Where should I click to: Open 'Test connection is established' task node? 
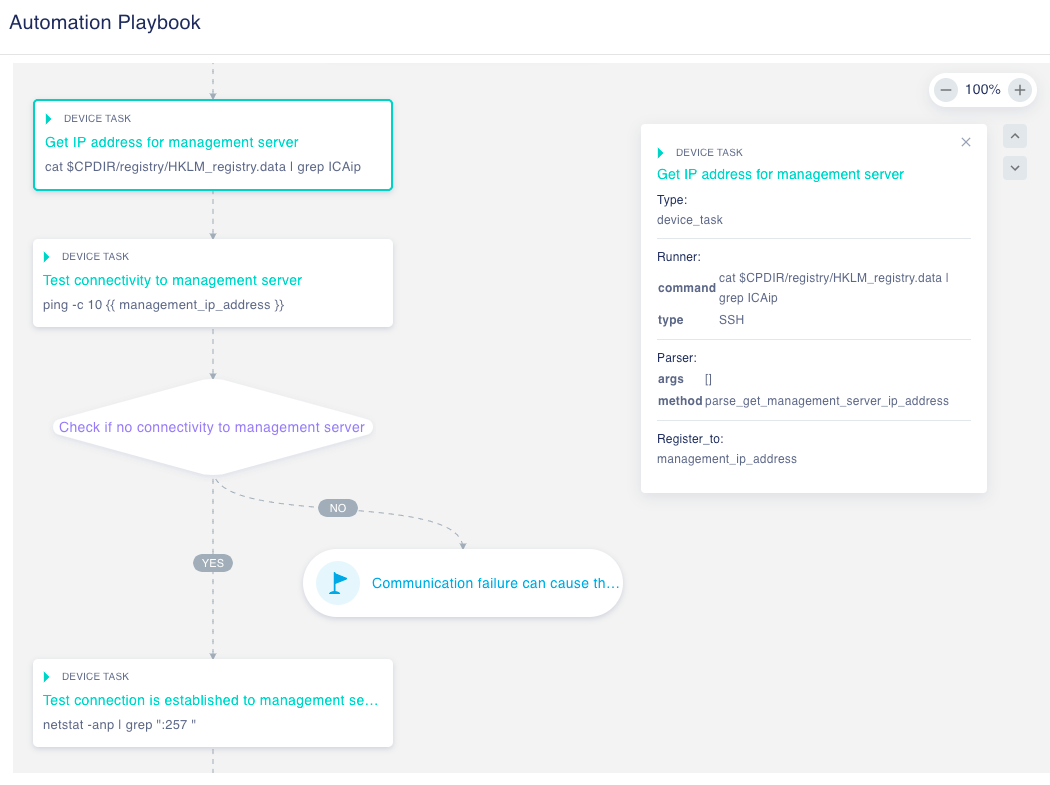210,701
